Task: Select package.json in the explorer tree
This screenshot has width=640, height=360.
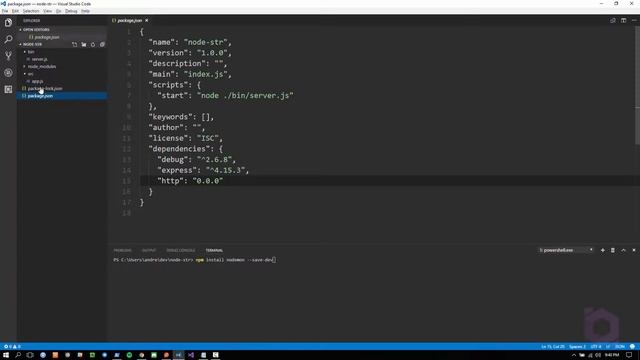Action: (62, 96)
